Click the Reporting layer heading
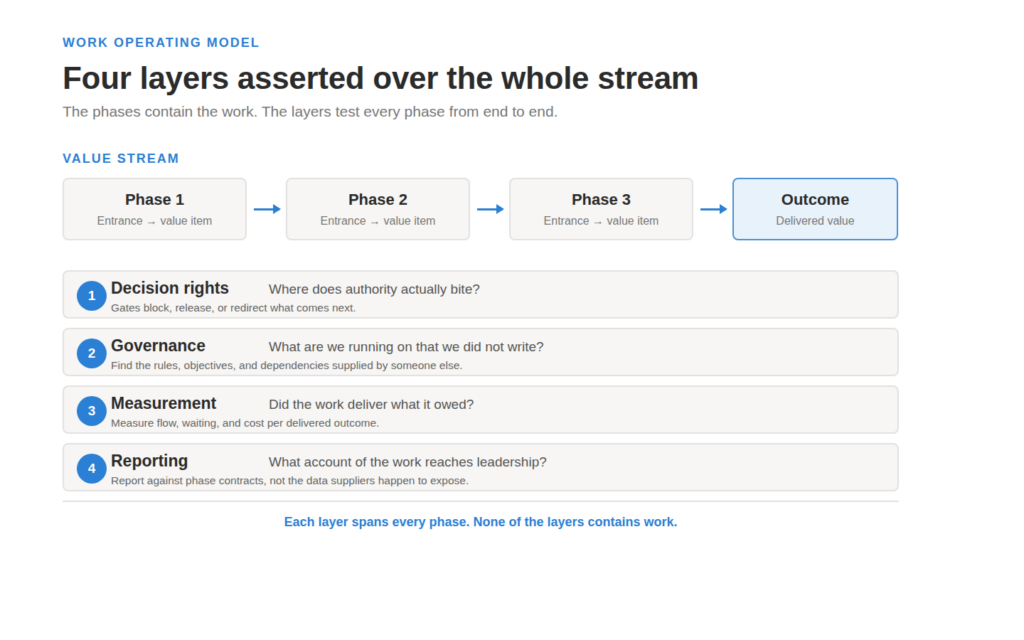 pyautogui.click(x=150, y=461)
